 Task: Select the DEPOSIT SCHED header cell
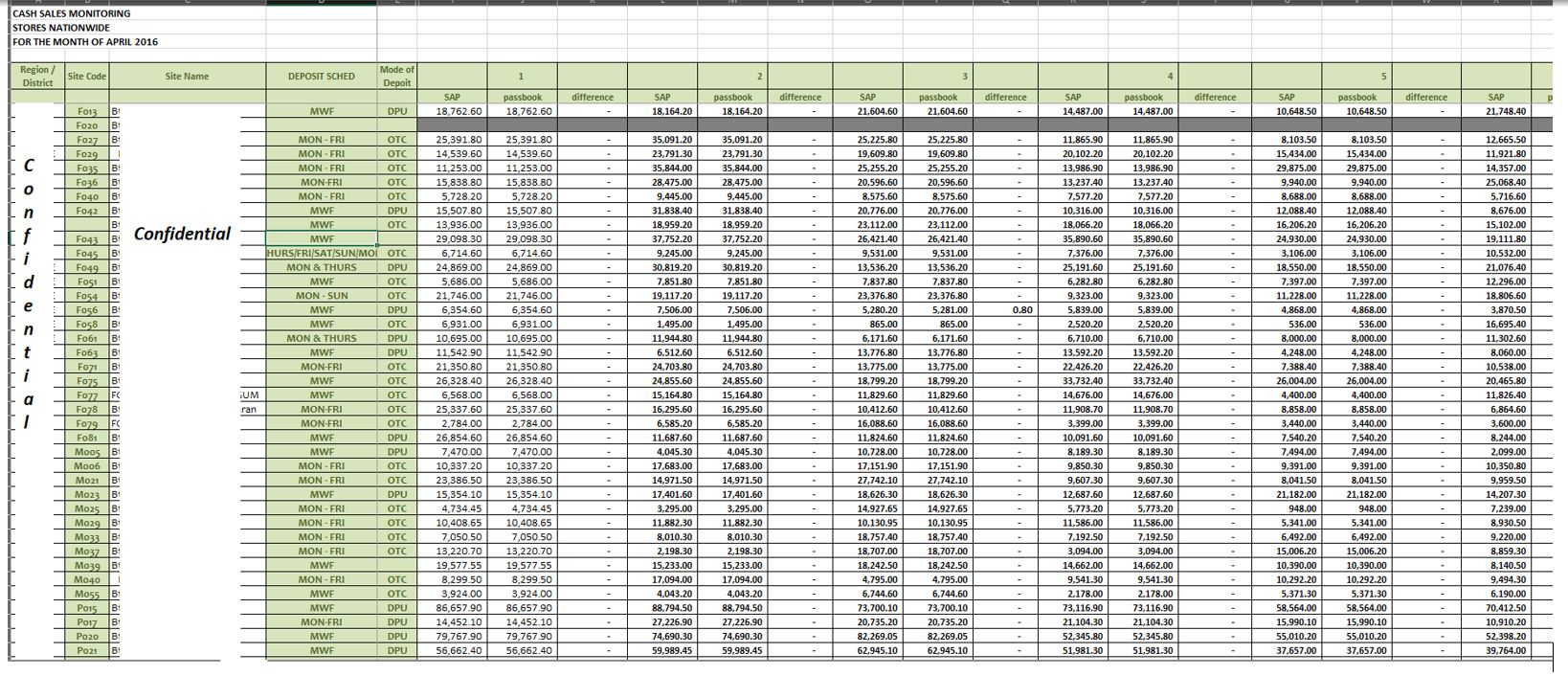tap(322, 77)
